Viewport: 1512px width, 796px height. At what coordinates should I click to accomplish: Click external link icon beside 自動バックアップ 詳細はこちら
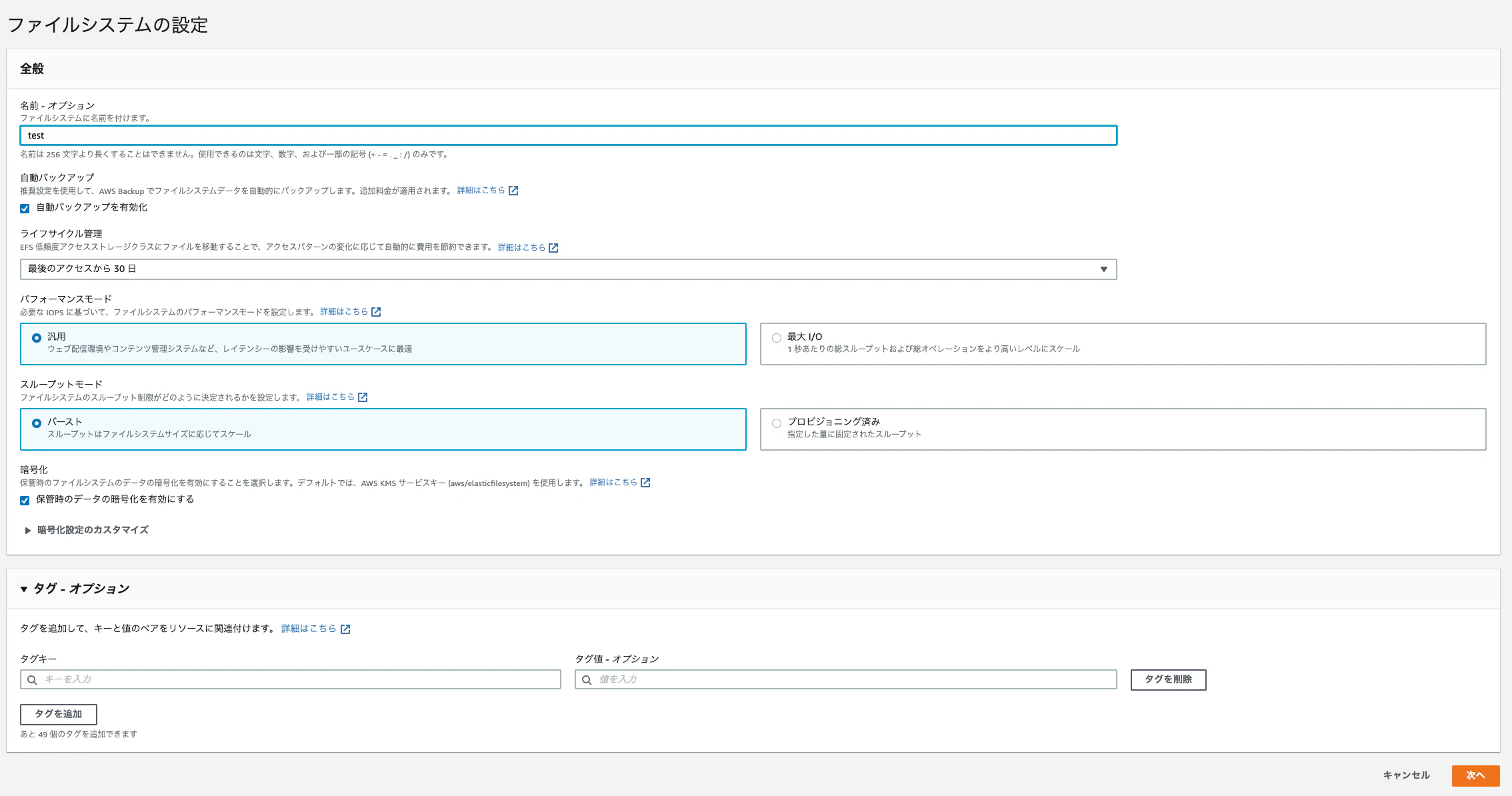pyautogui.click(x=513, y=191)
